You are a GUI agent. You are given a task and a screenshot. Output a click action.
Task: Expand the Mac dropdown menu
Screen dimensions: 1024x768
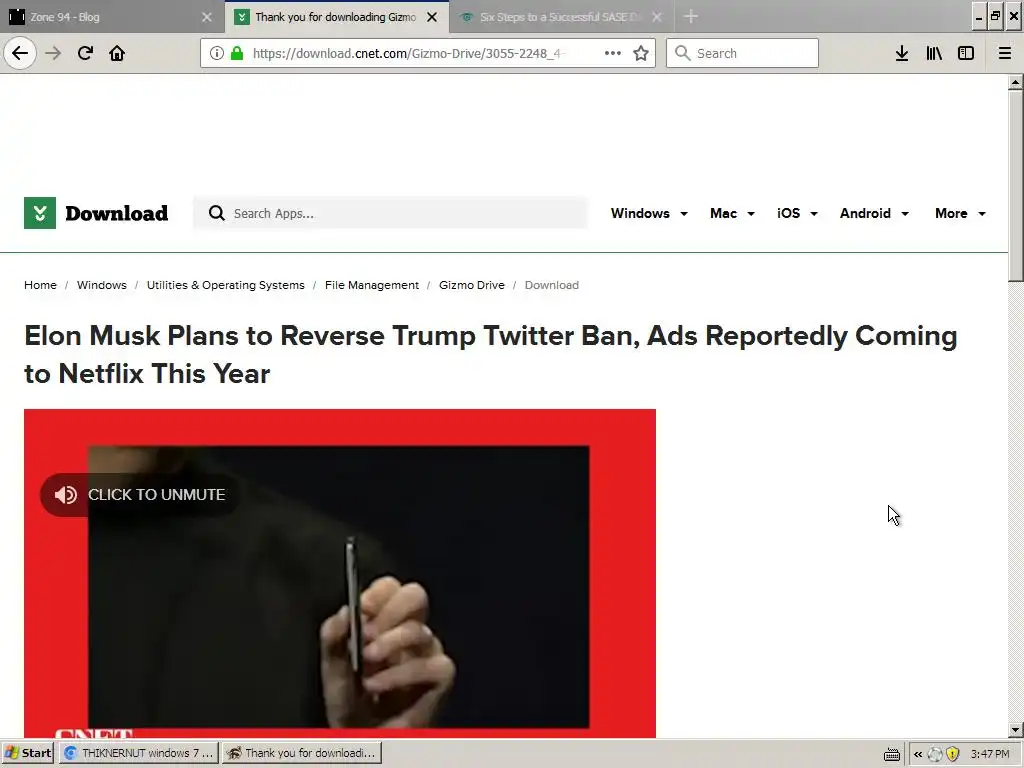tap(732, 213)
